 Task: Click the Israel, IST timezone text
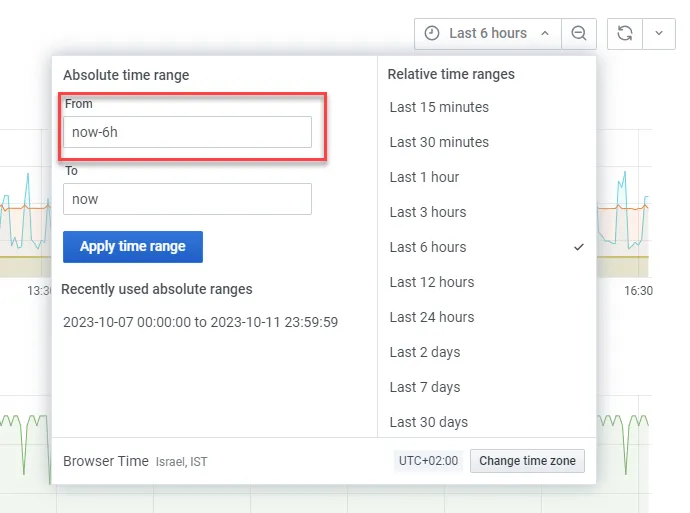click(181, 462)
